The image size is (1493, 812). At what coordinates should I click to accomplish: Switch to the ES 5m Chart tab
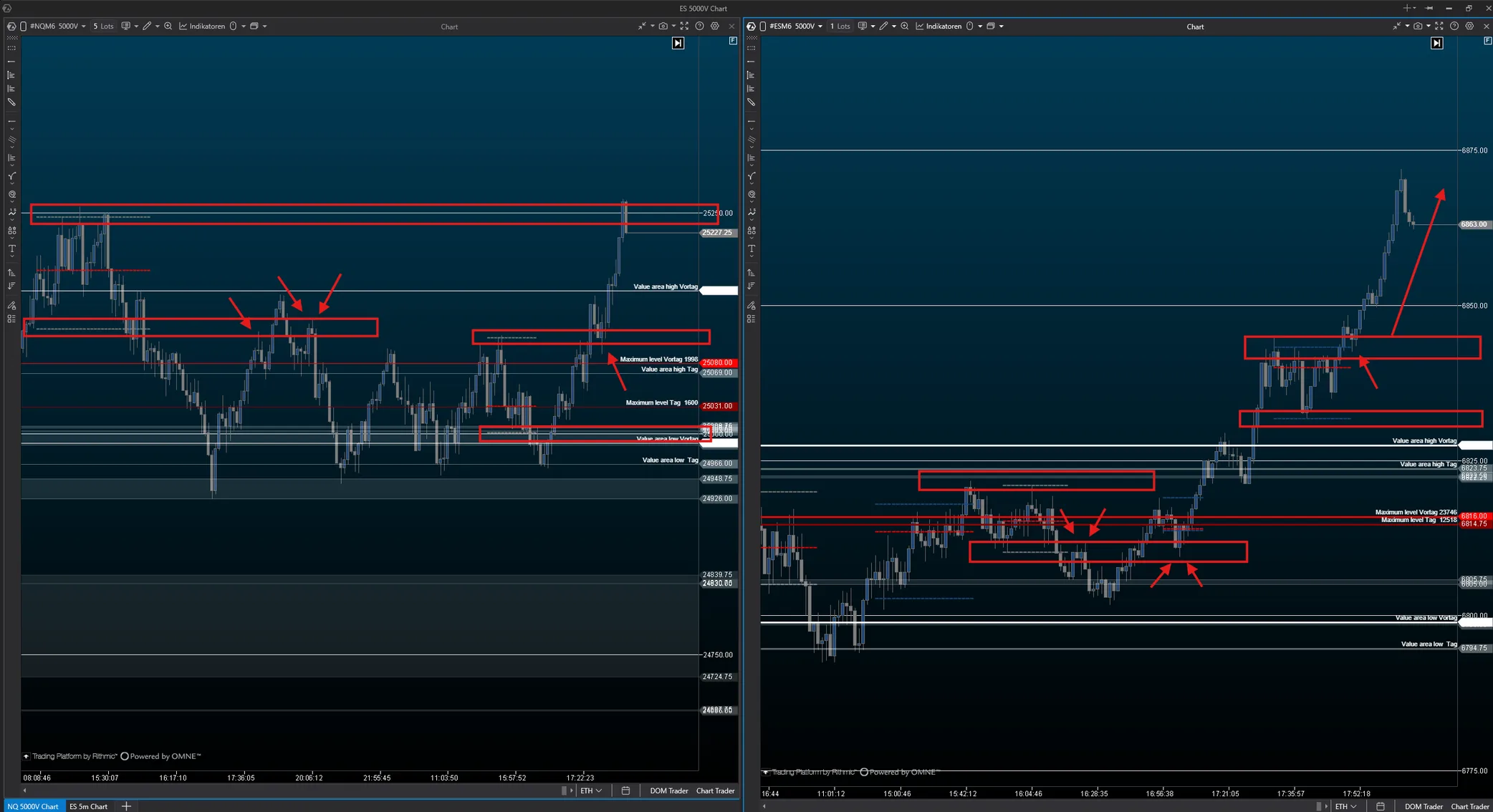tap(88, 806)
